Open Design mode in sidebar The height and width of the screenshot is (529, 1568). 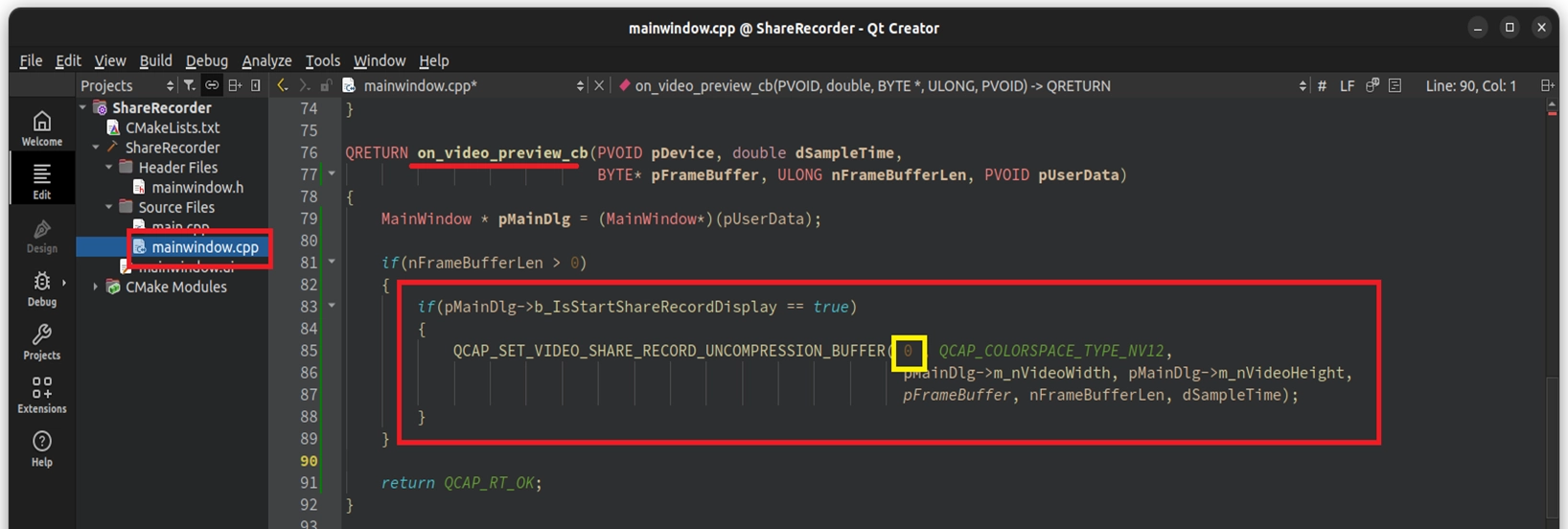[41, 236]
